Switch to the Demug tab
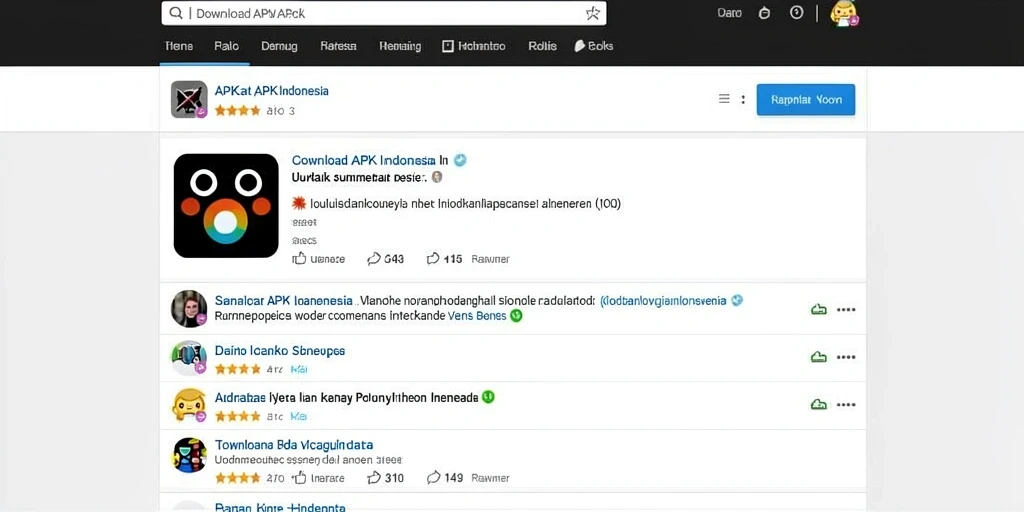The image size is (1024, 512). tap(280, 46)
